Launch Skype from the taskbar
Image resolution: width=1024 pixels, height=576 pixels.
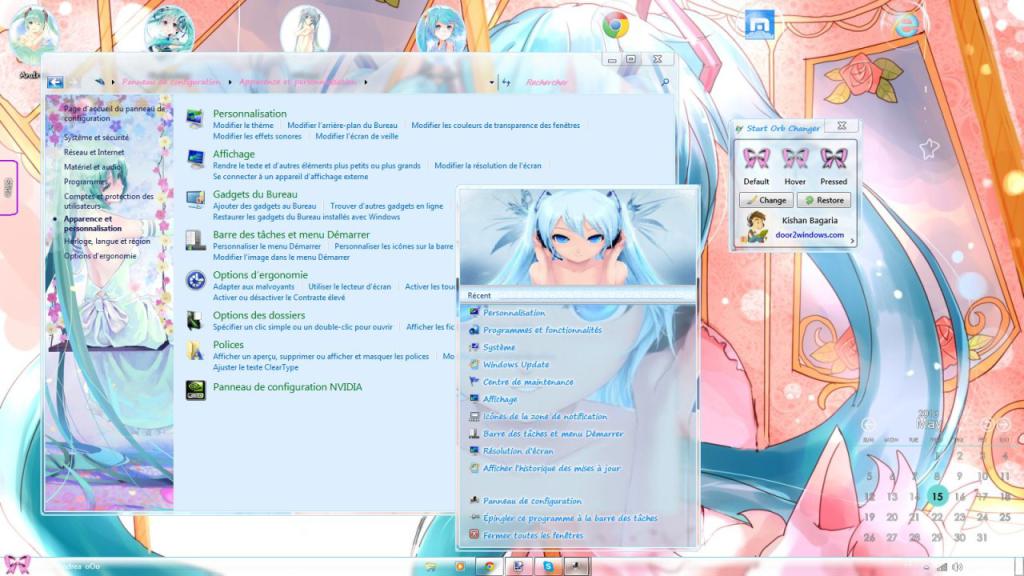pos(548,567)
